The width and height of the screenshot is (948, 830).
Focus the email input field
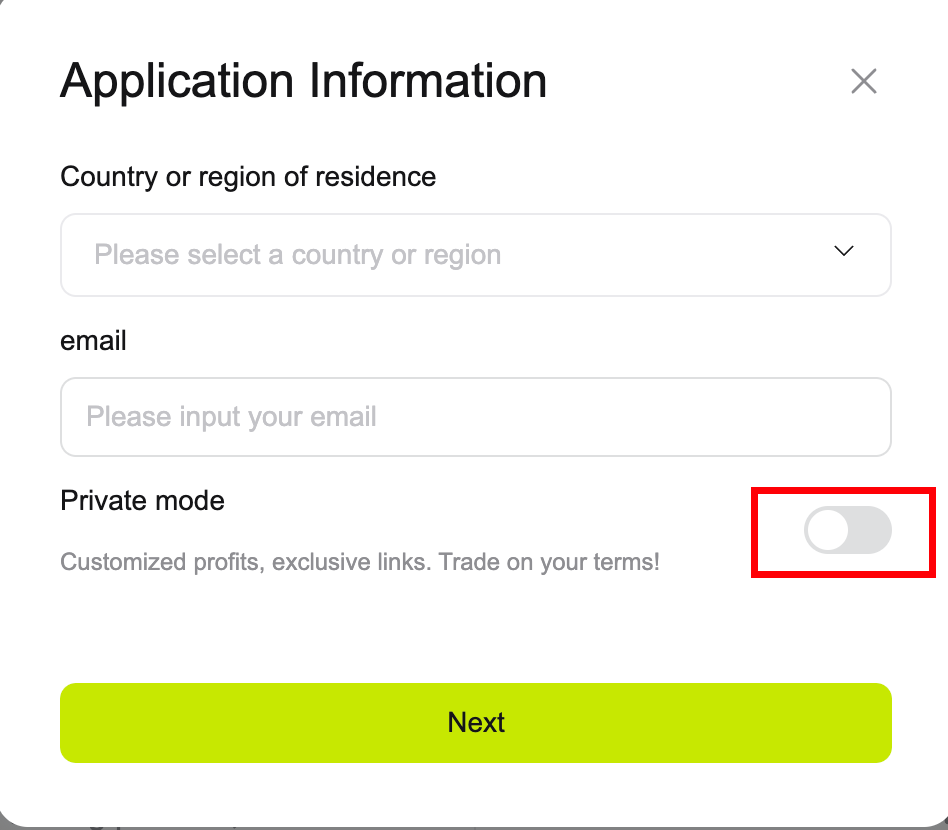(x=475, y=416)
